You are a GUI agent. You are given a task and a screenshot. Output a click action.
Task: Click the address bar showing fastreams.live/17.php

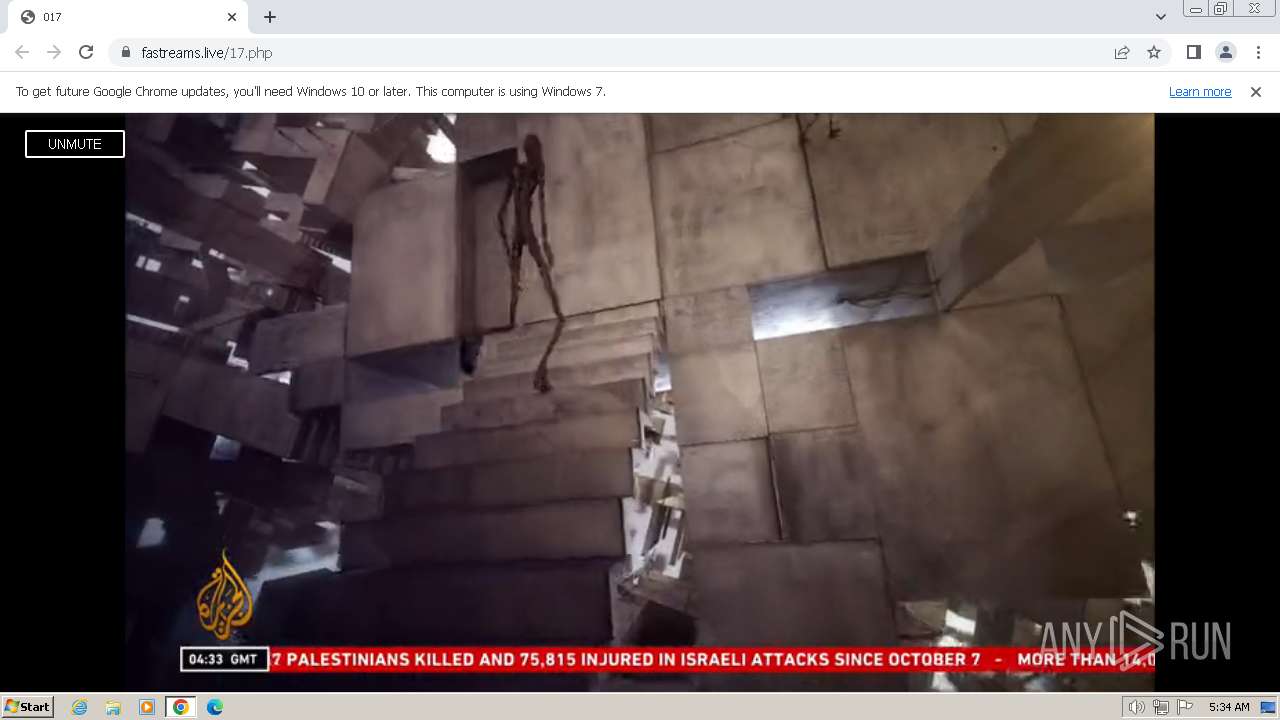pyautogui.click(x=610, y=52)
